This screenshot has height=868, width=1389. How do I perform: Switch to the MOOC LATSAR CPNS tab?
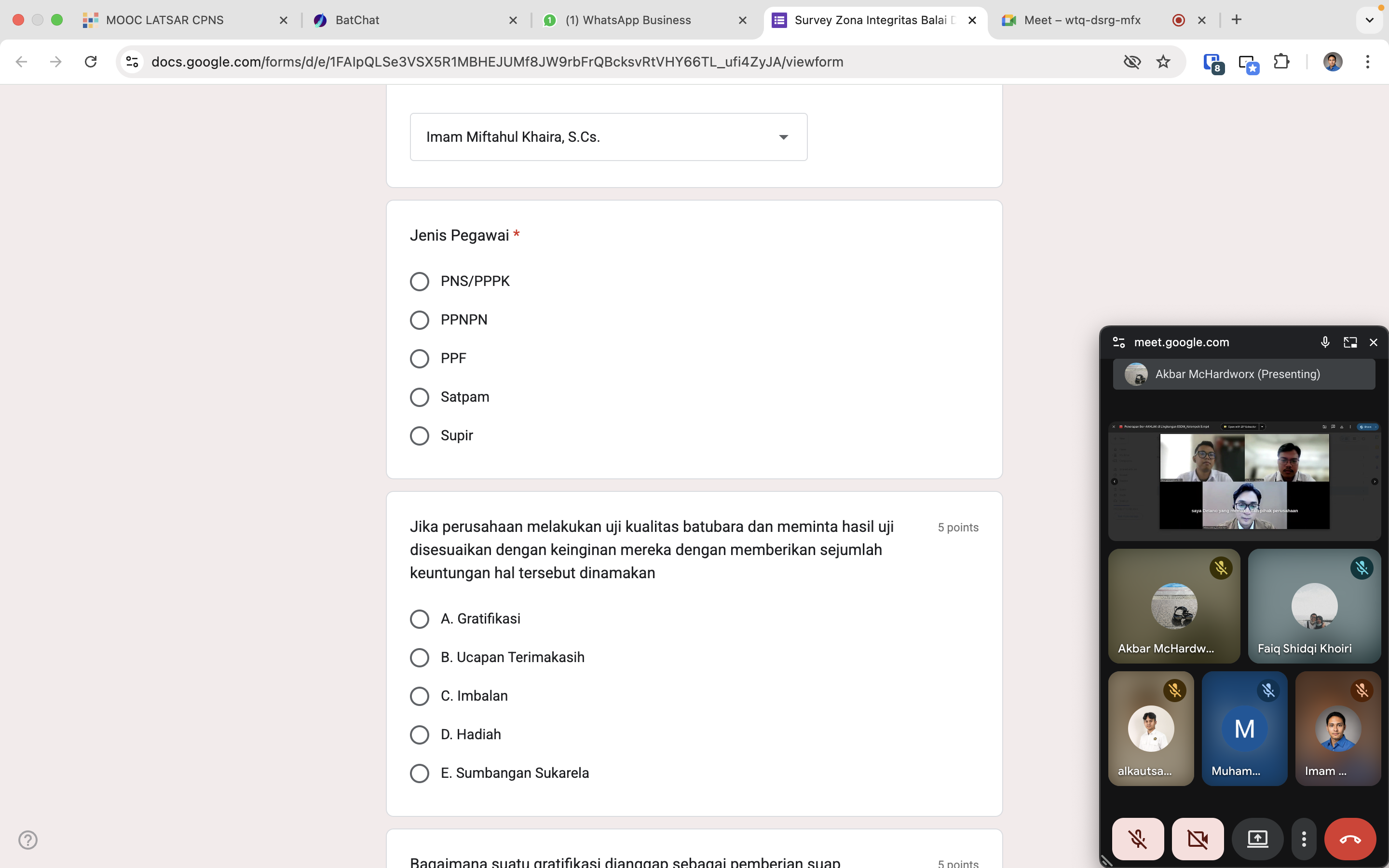pyautogui.click(x=165, y=20)
